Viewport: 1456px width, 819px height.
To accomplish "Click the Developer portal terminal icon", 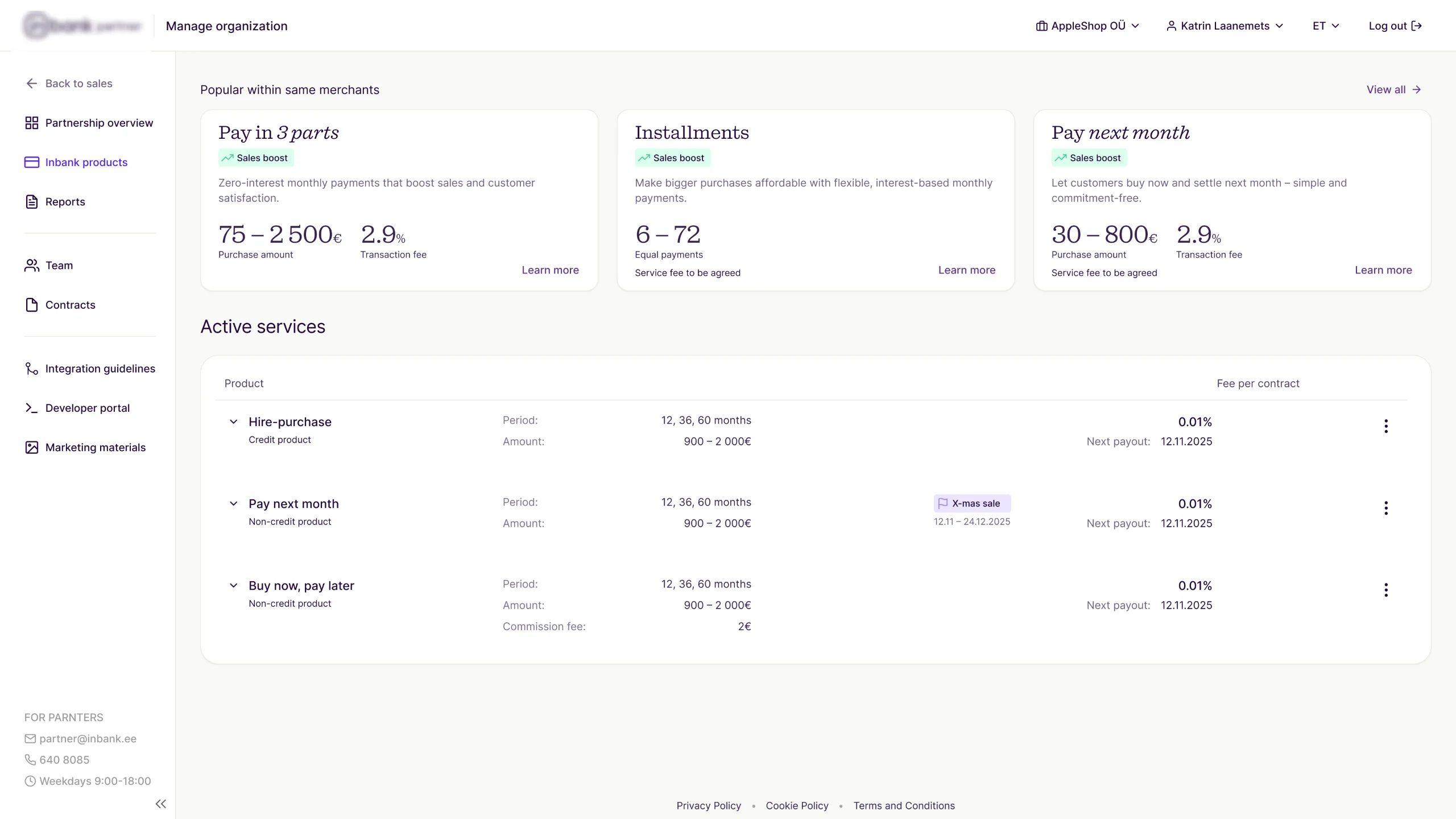I will coord(31,408).
